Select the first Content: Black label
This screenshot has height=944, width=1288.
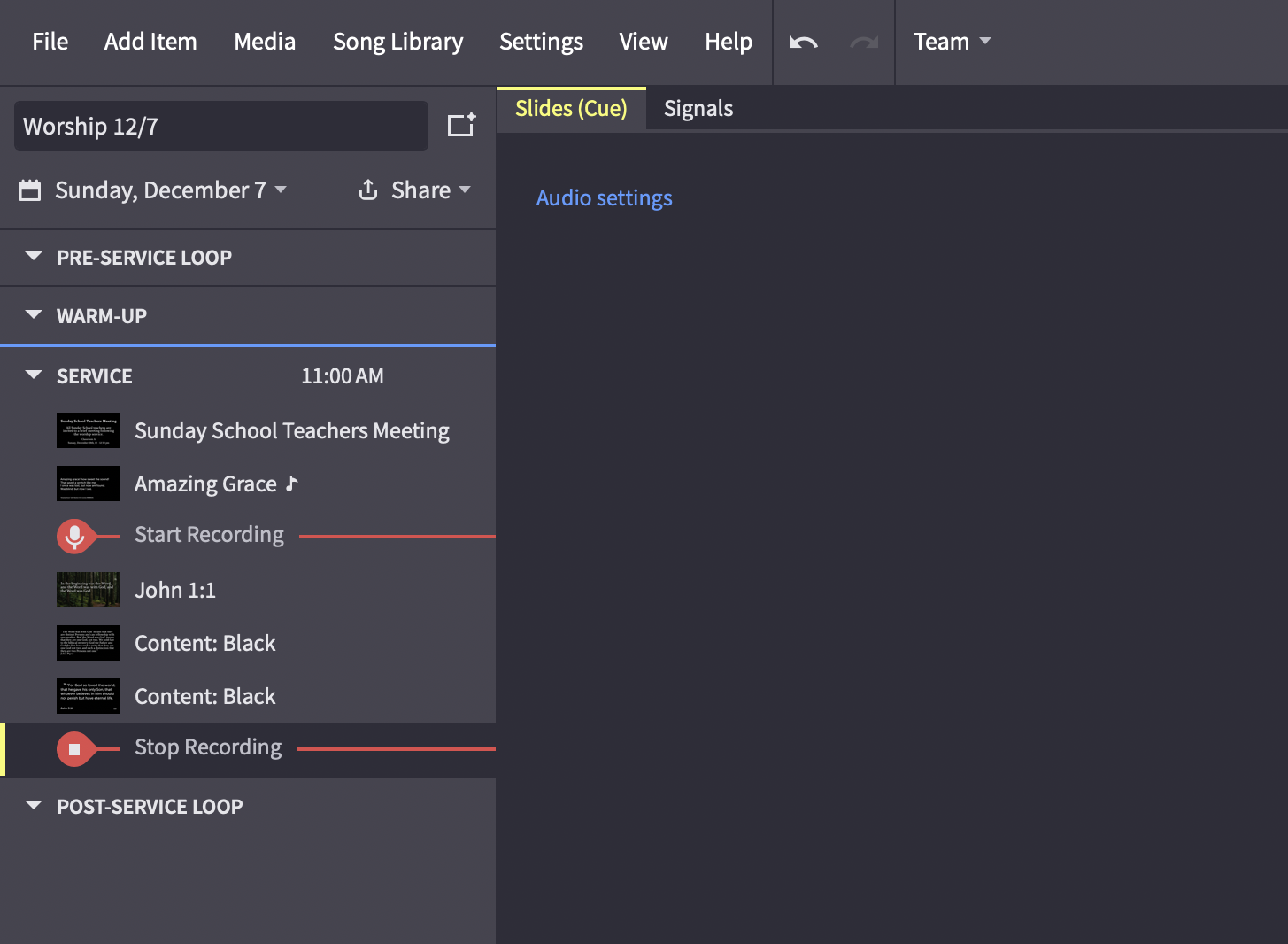[205, 644]
